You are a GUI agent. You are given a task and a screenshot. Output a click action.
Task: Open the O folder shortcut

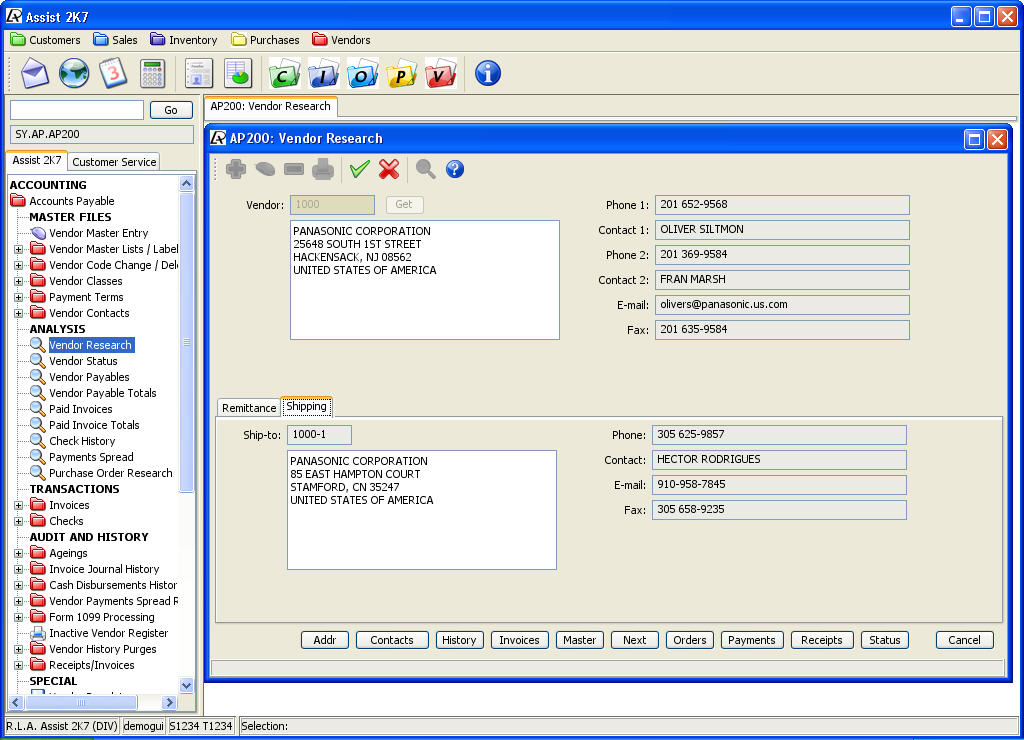[x=362, y=73]
